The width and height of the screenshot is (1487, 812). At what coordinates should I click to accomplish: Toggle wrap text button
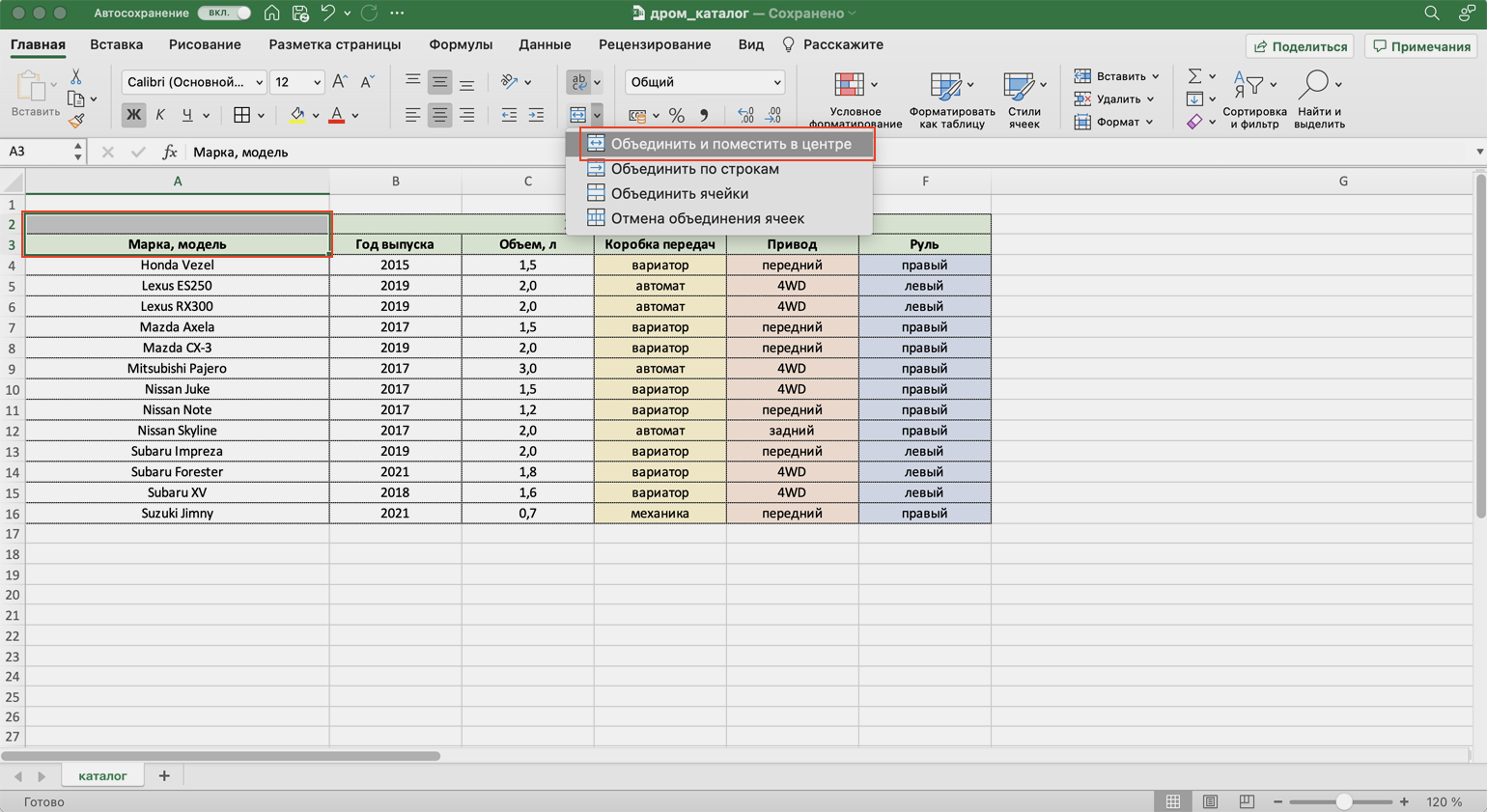(x=578, y=82)
